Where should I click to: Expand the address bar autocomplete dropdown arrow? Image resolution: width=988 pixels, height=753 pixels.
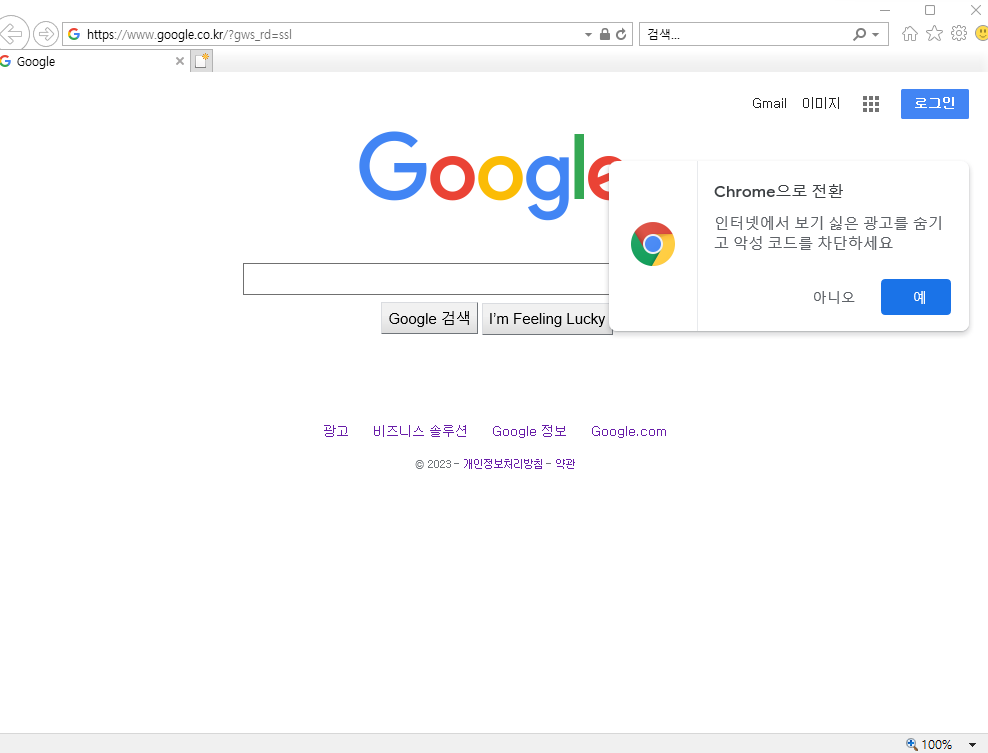pyautogui.click(x=588, y=35)
